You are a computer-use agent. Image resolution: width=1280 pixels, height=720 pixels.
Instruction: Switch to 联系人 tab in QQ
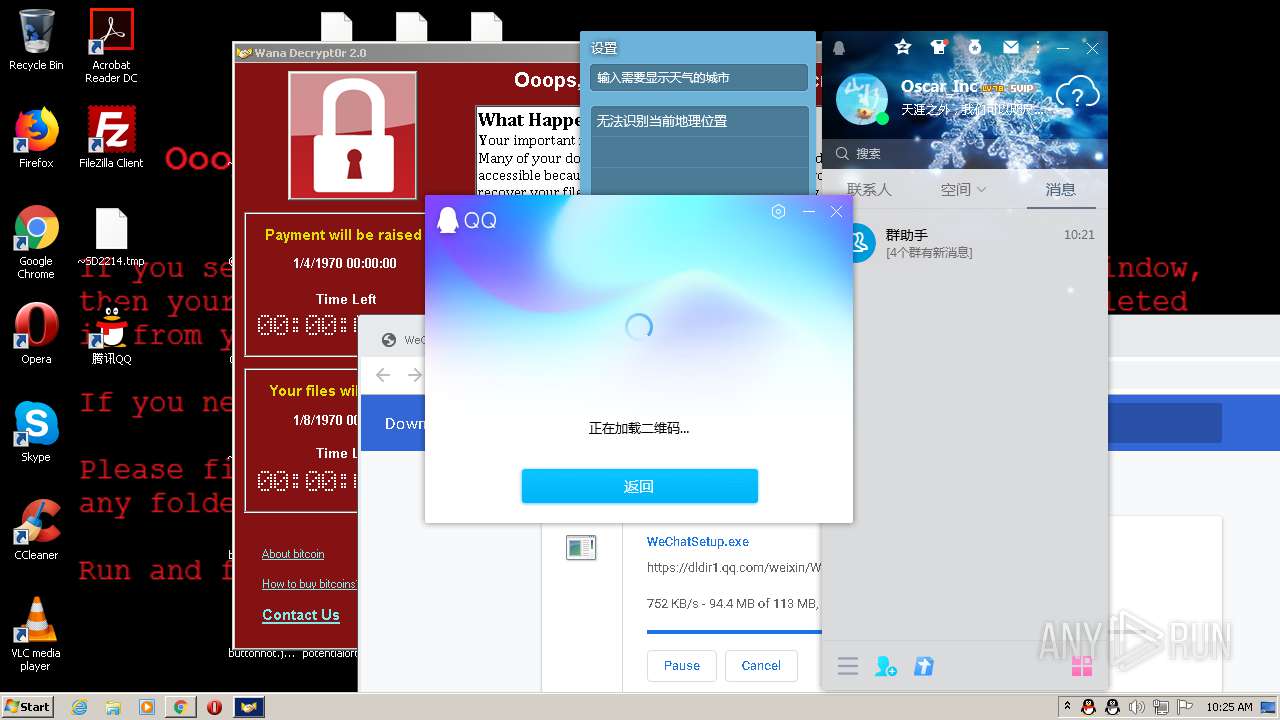point(869,189)
